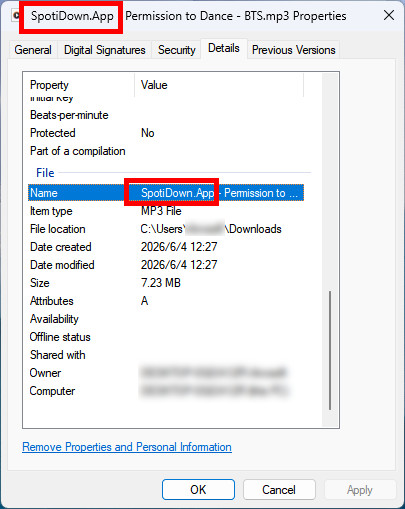Select the Name property row
This screenshot has width=405, height=509.
tap(166, 193)
